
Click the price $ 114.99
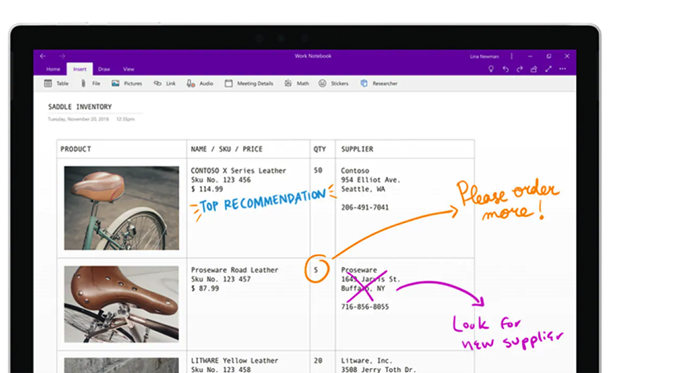point(207,189)
